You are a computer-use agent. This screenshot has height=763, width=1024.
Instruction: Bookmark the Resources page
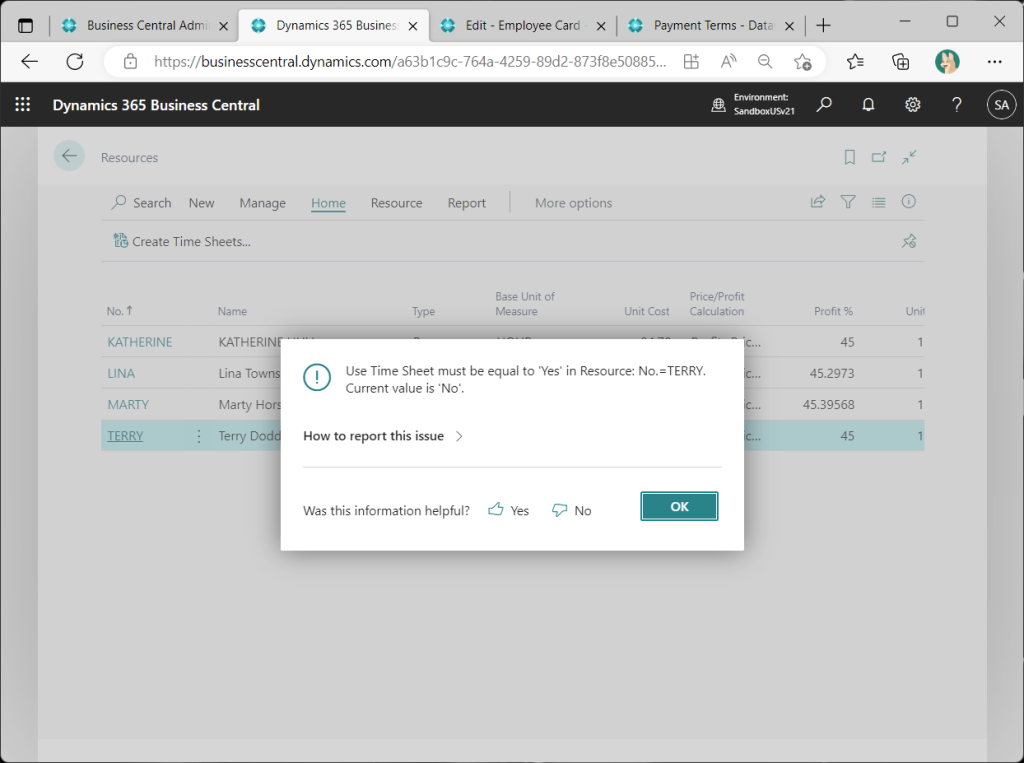tap(850, 157)
